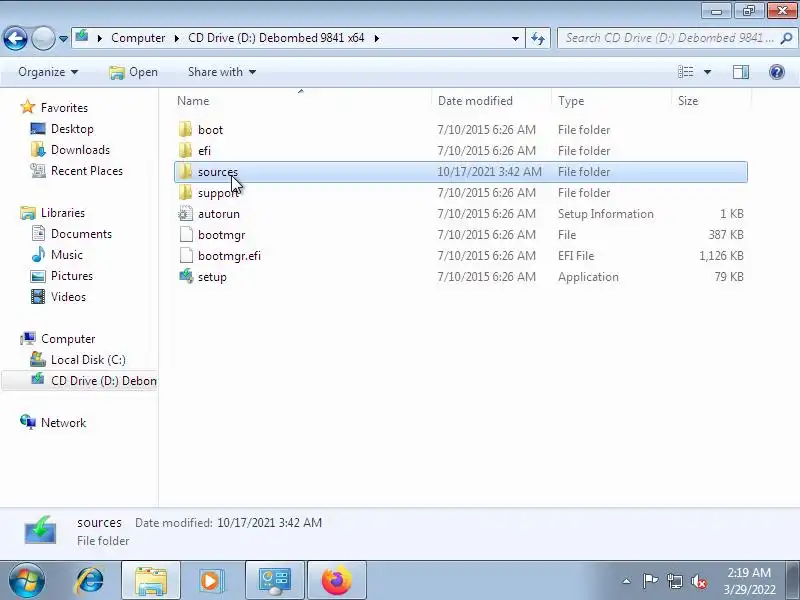
Task: Select the sources folder icon
Action: coord(186,171)
